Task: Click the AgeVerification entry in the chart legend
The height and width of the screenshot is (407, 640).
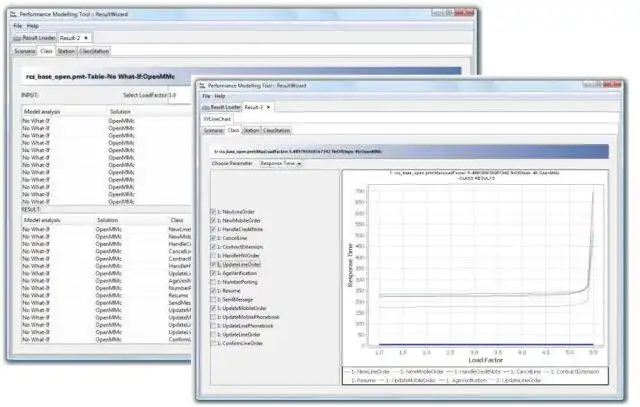Action: point(464,380)
